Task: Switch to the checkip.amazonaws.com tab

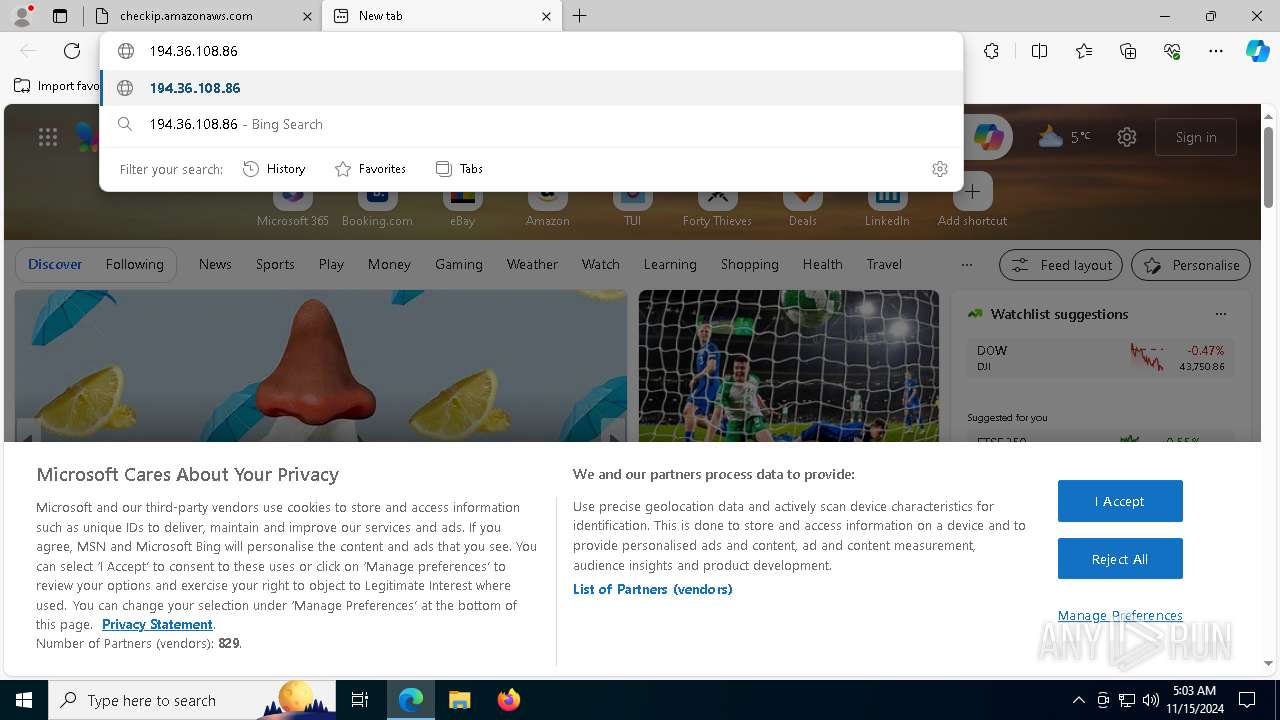Action: click(203, 16)
